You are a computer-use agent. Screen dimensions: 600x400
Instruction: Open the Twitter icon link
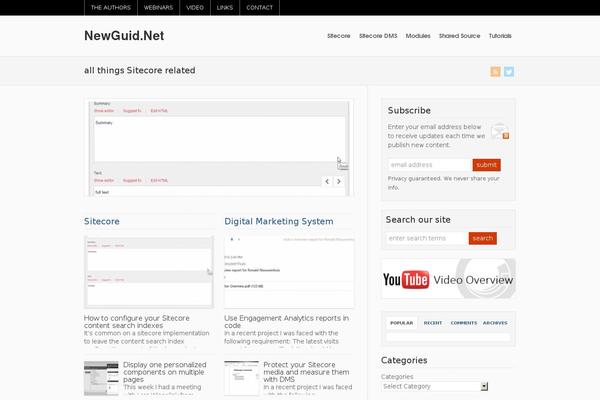click(509, 72)
